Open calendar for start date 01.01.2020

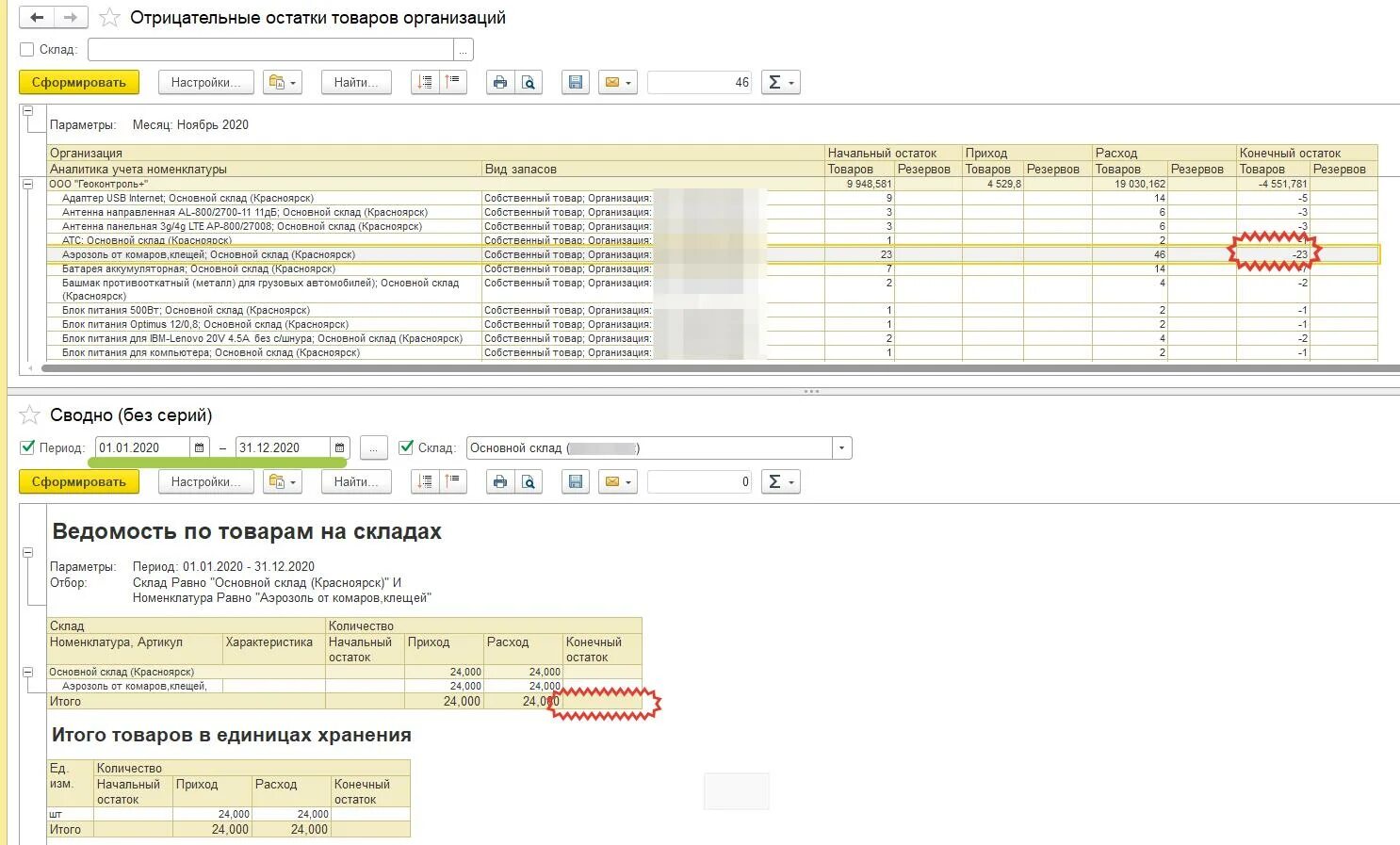coord(199,447)
